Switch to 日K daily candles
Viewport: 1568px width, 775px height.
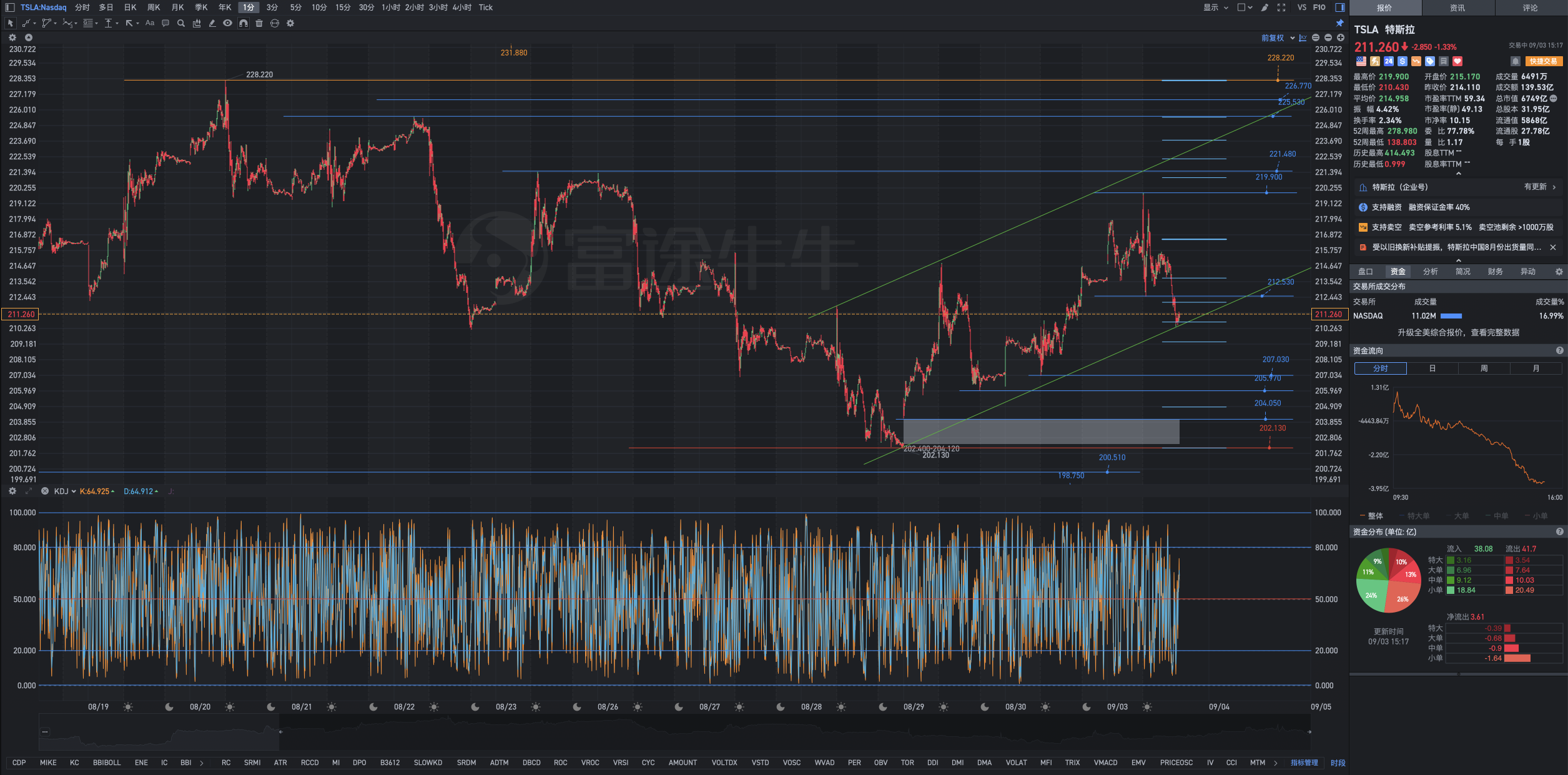(x=130, y=7)
